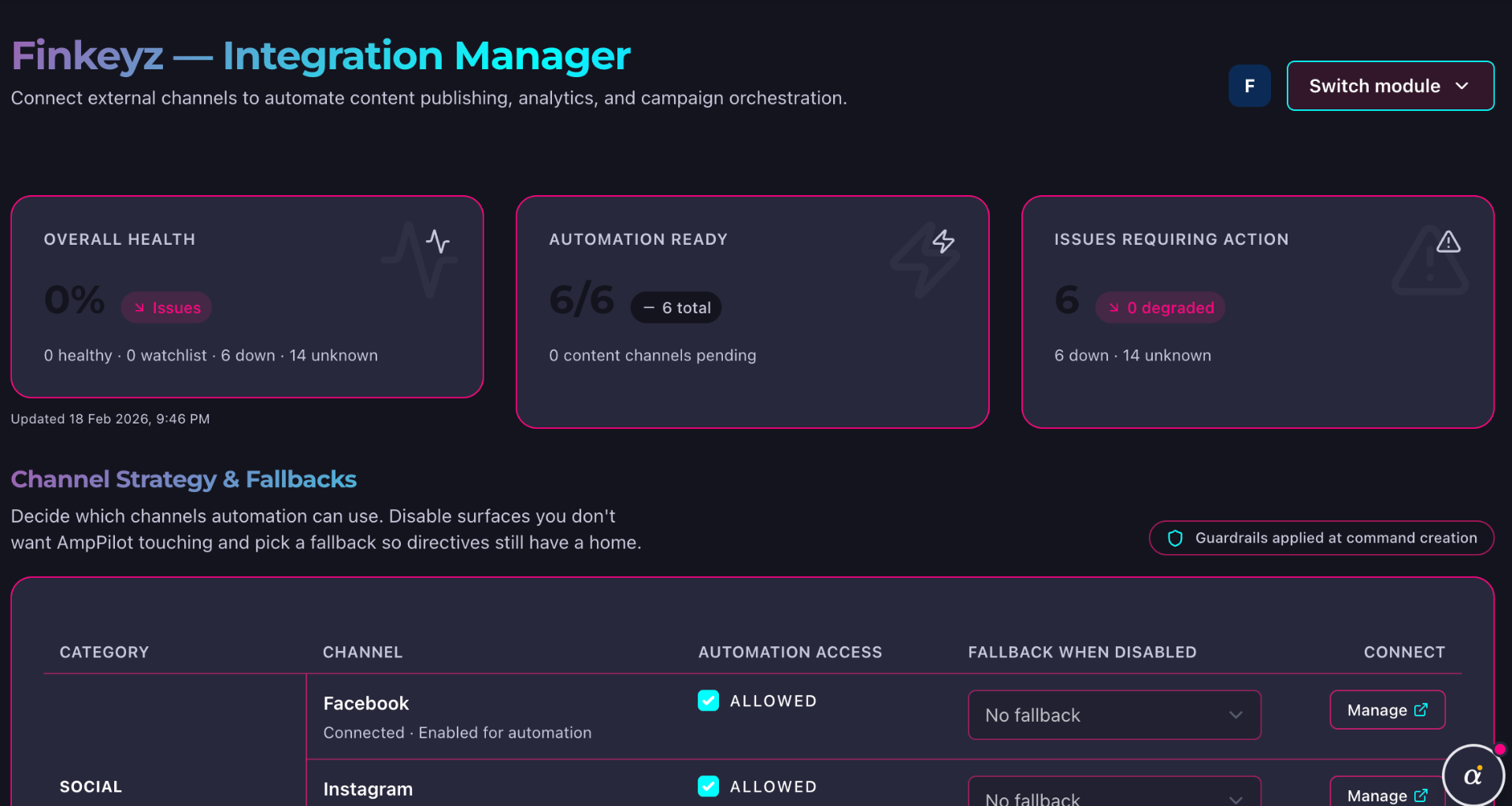Click the CHANNEL column header
The width and height of the screenshot is (1512, 806).
(x=362, y=652)
